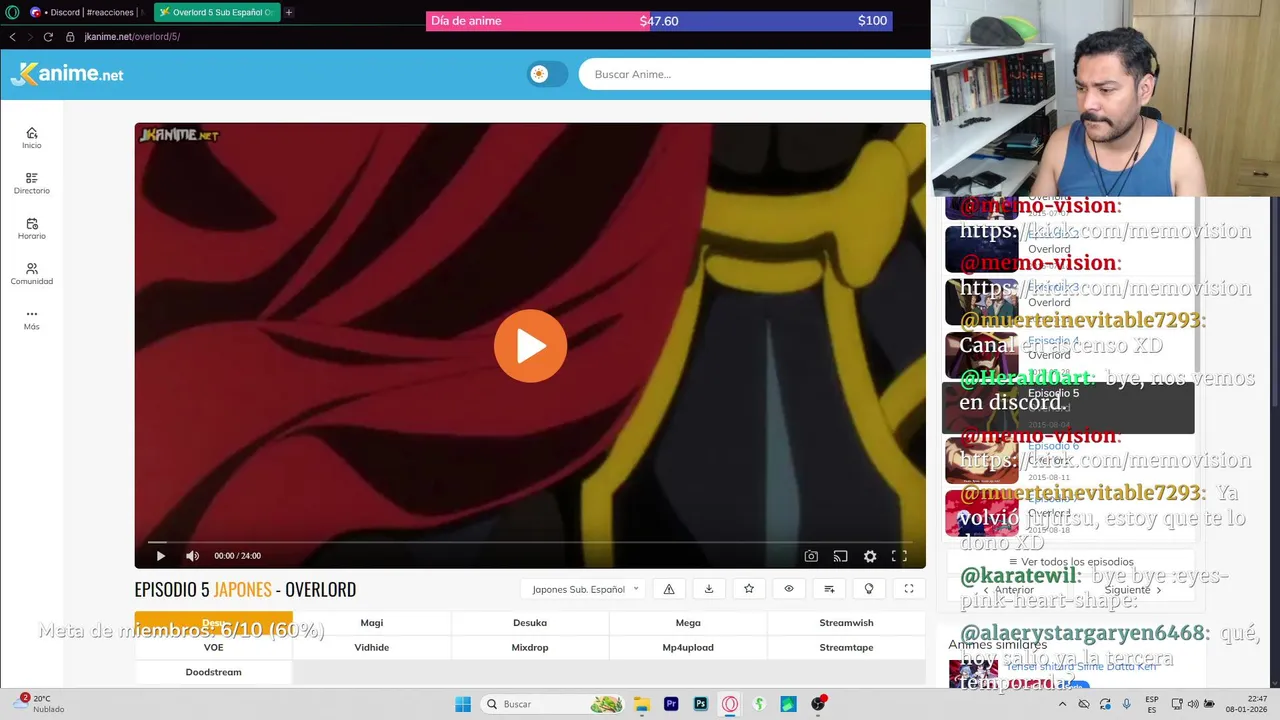This screenshot has height=720, width=1280.
Task: Open Photoshop from the taskbar
Action: pos(700,704)
